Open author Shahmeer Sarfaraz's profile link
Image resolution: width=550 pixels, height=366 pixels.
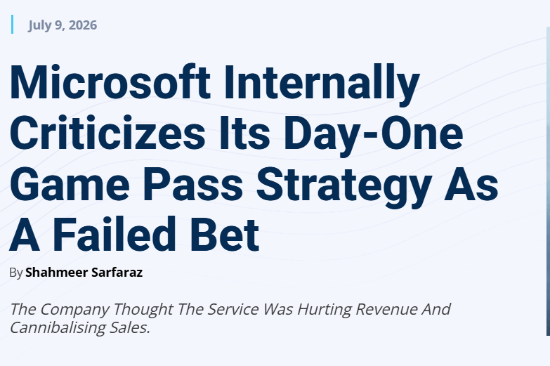pos(84,273)
